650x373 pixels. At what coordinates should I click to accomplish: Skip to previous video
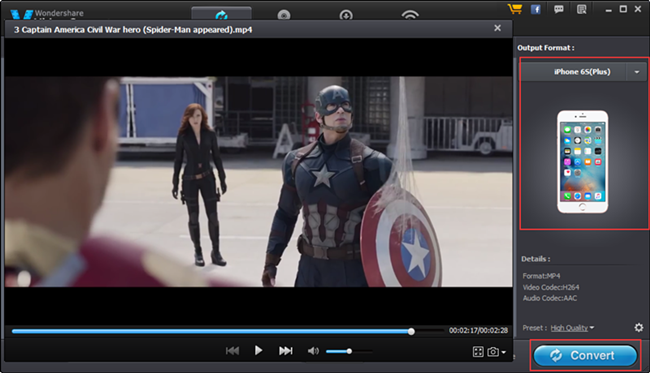point(232,351)
